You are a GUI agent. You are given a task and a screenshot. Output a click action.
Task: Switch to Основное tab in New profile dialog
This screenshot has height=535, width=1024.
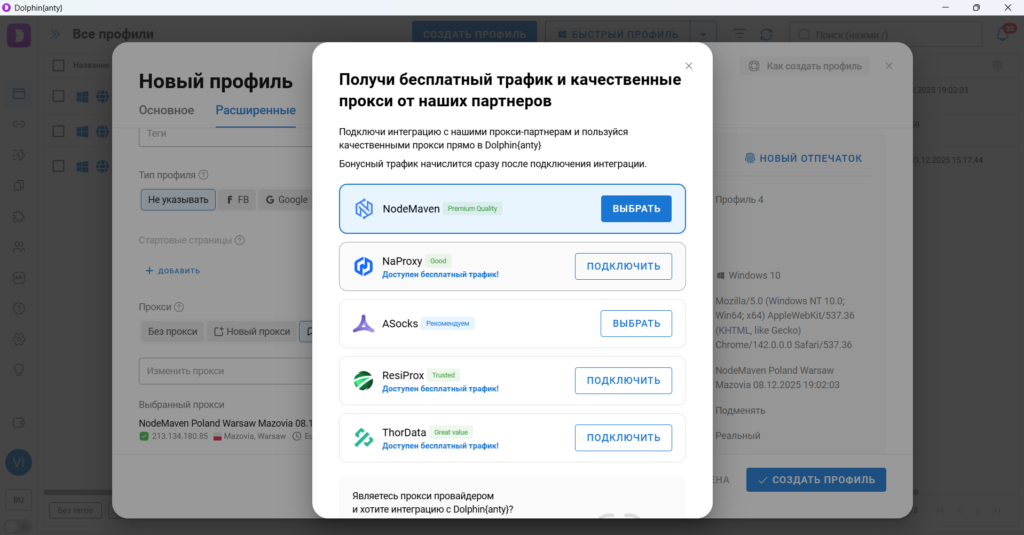tap(166, 110)
